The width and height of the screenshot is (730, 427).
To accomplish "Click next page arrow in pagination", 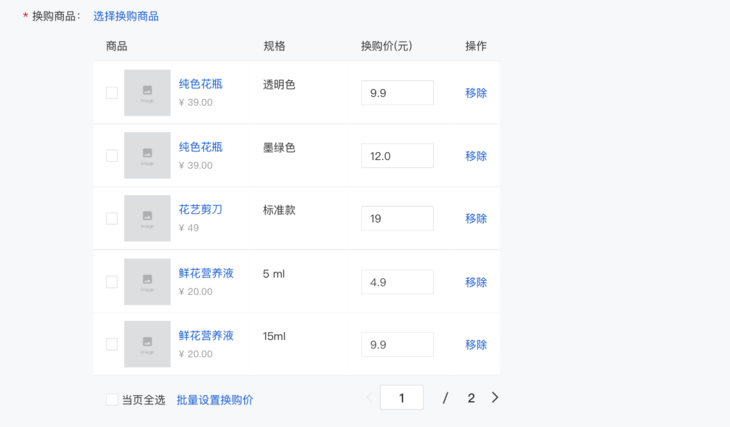I will click(x=495, y=398).
